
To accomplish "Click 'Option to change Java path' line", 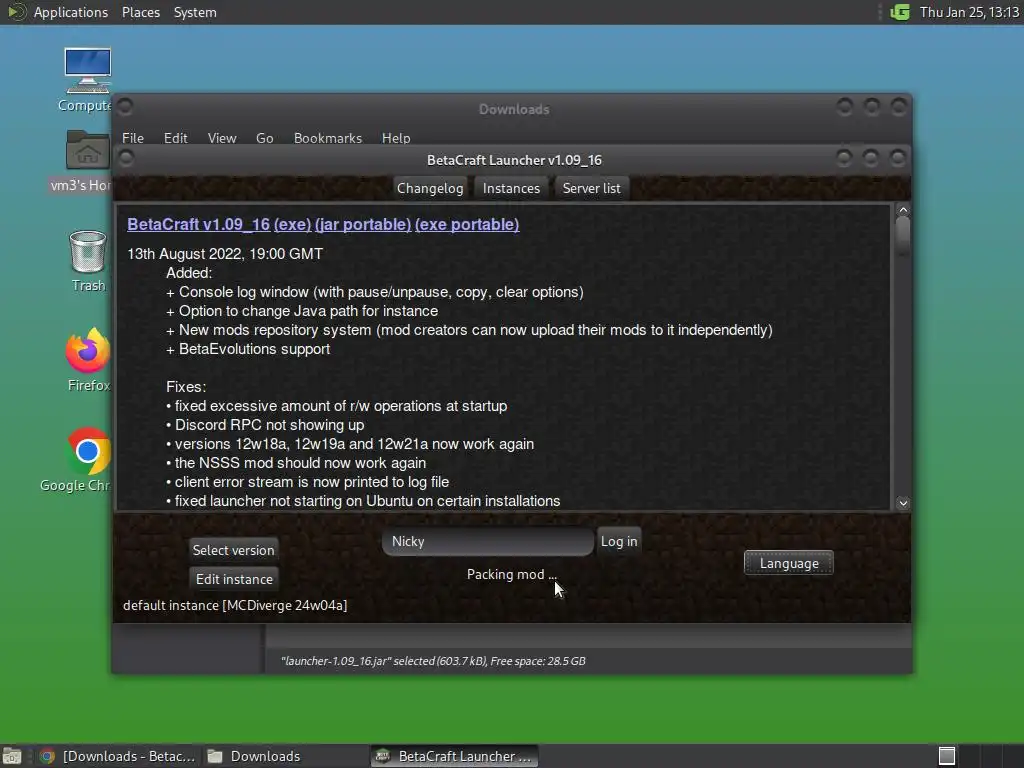I will [x=302, y=311].
